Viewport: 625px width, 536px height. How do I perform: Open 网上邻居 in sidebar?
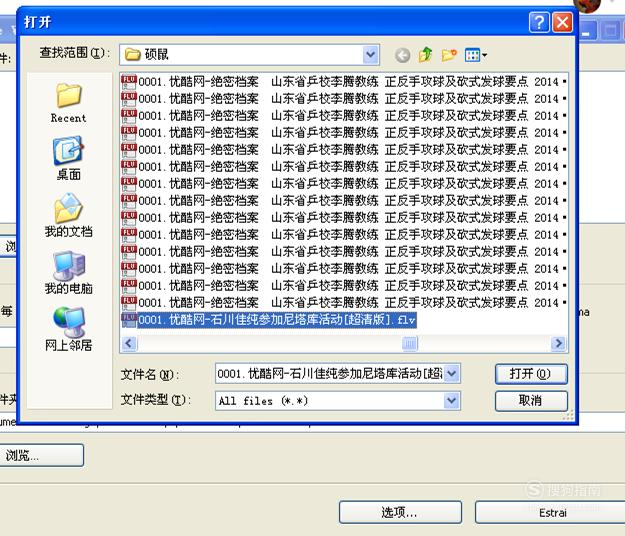69,329
